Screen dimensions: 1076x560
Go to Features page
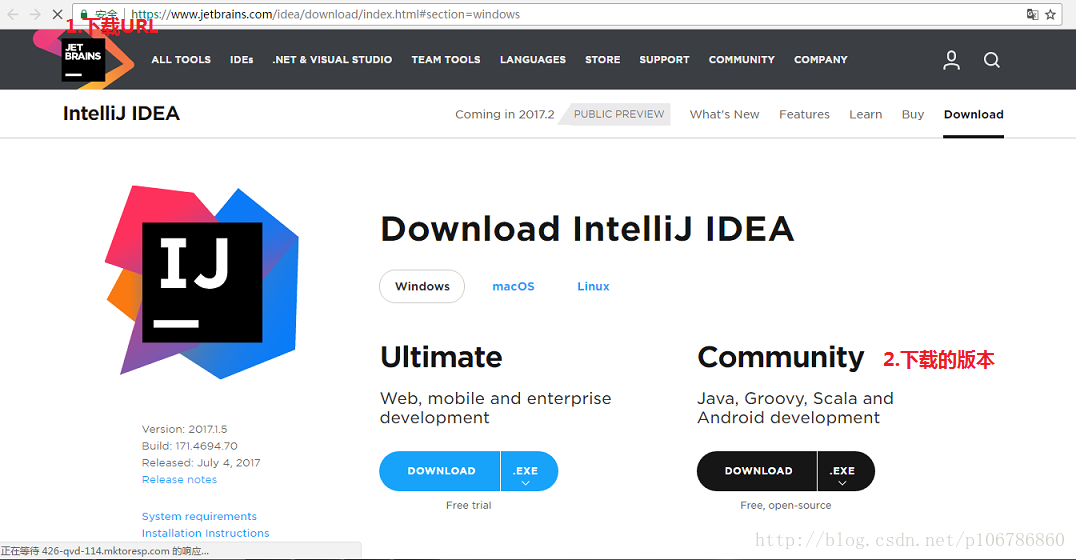pos(804,114)
